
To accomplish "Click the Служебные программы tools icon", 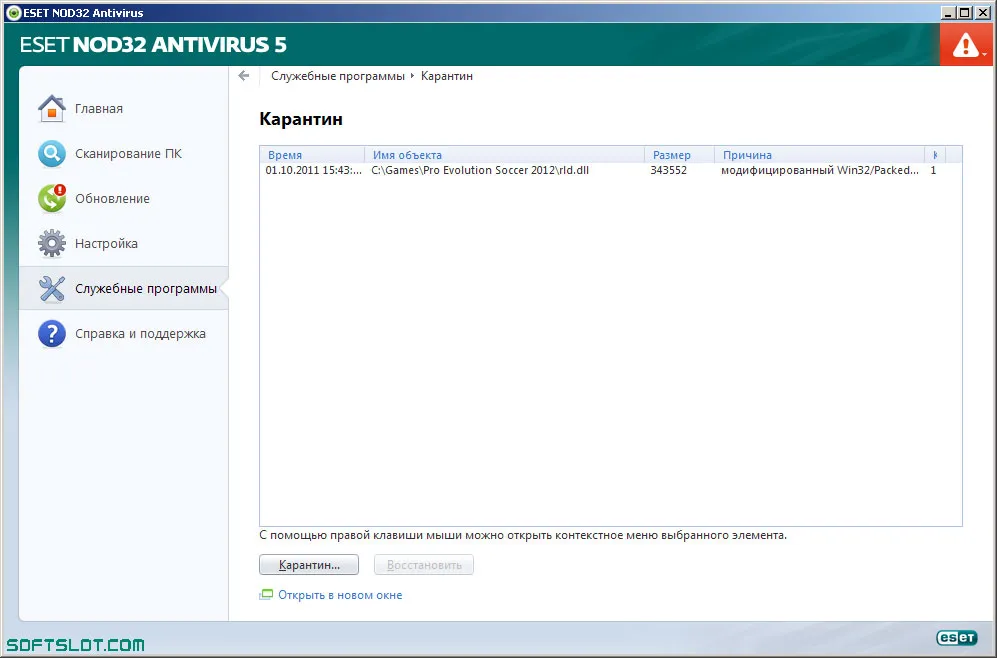I will tap(52, 289).
